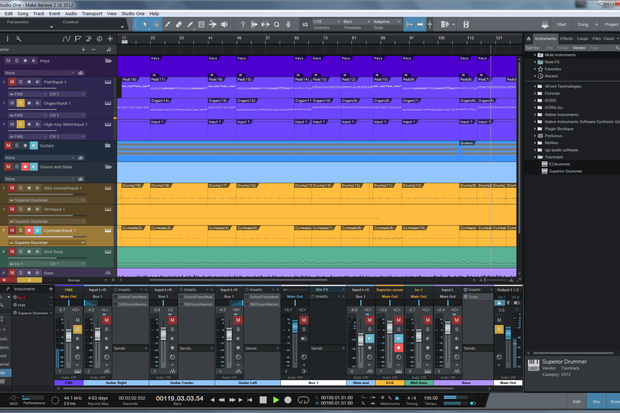Click the tempo value 156.00

pos(431,398)
